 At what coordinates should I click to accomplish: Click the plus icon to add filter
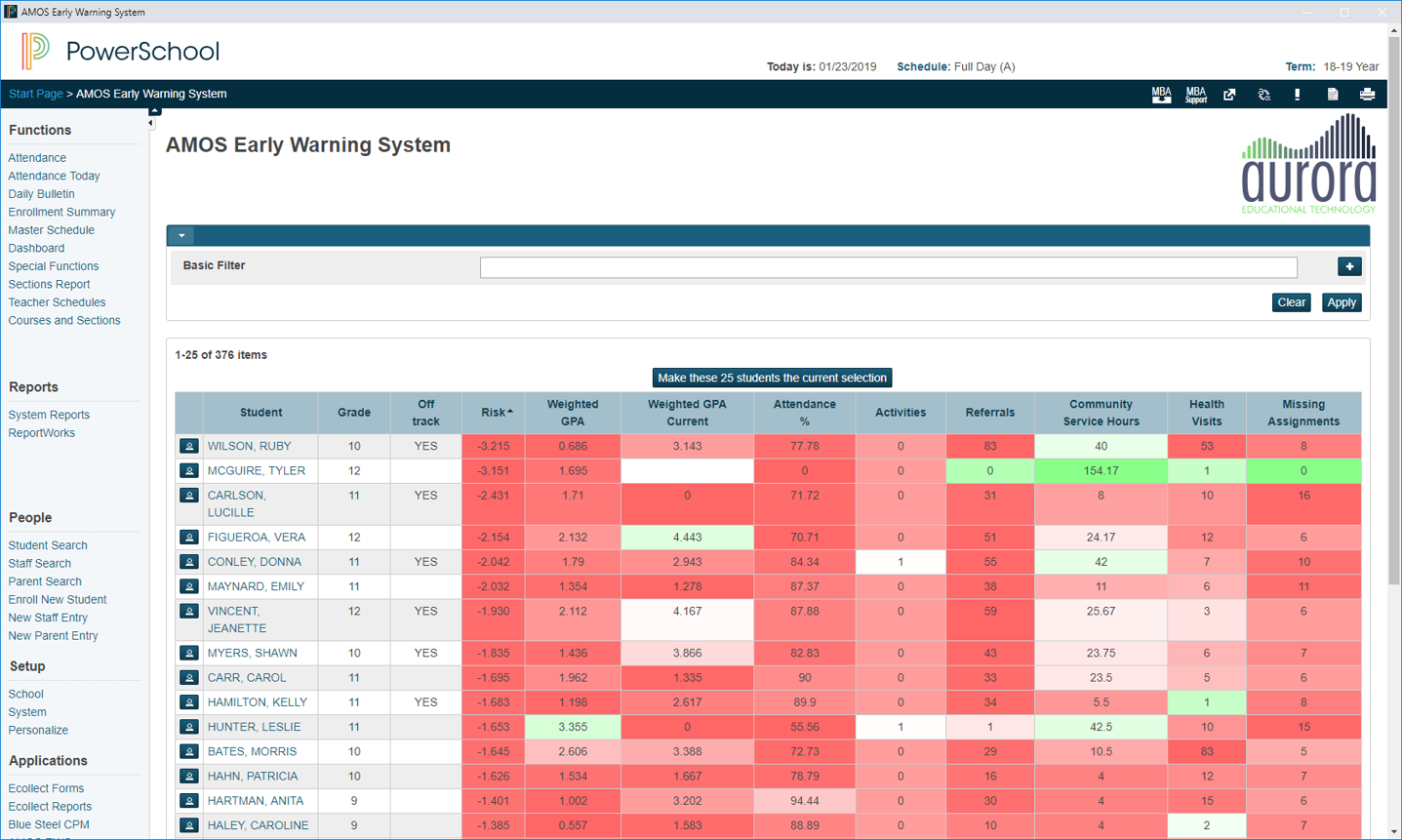point(1349,266)
